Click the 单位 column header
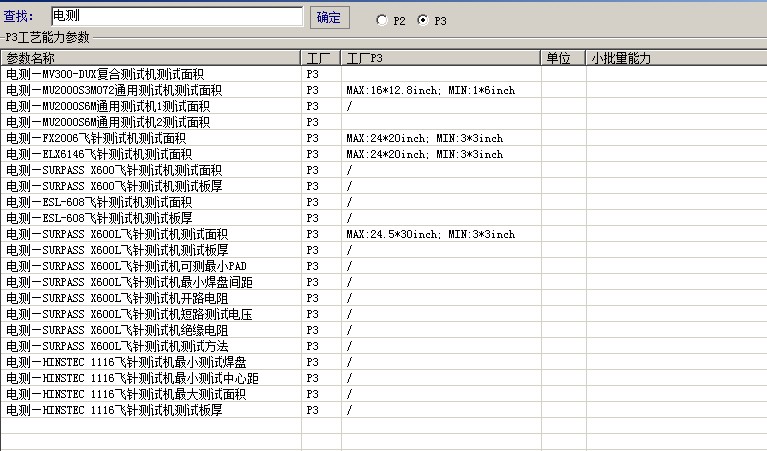 564,58
